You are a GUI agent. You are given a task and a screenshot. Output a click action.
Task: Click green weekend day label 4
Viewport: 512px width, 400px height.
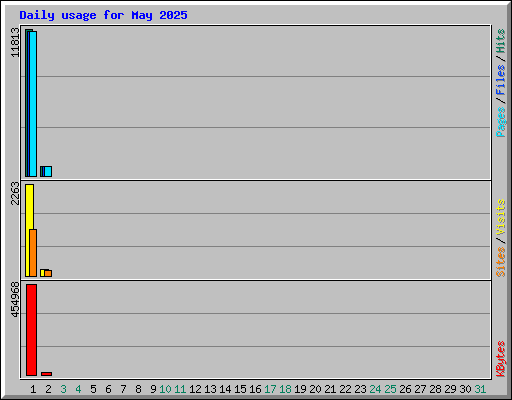coord(78,389)
